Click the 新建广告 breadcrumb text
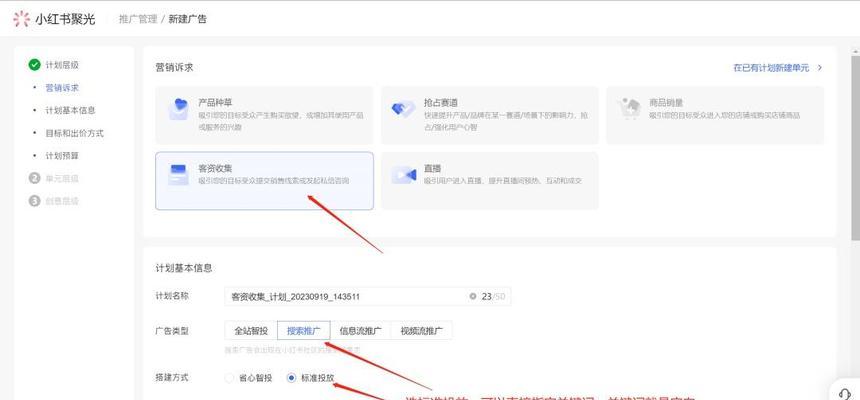This screenshot has height=400, width=860. (188, 19)
